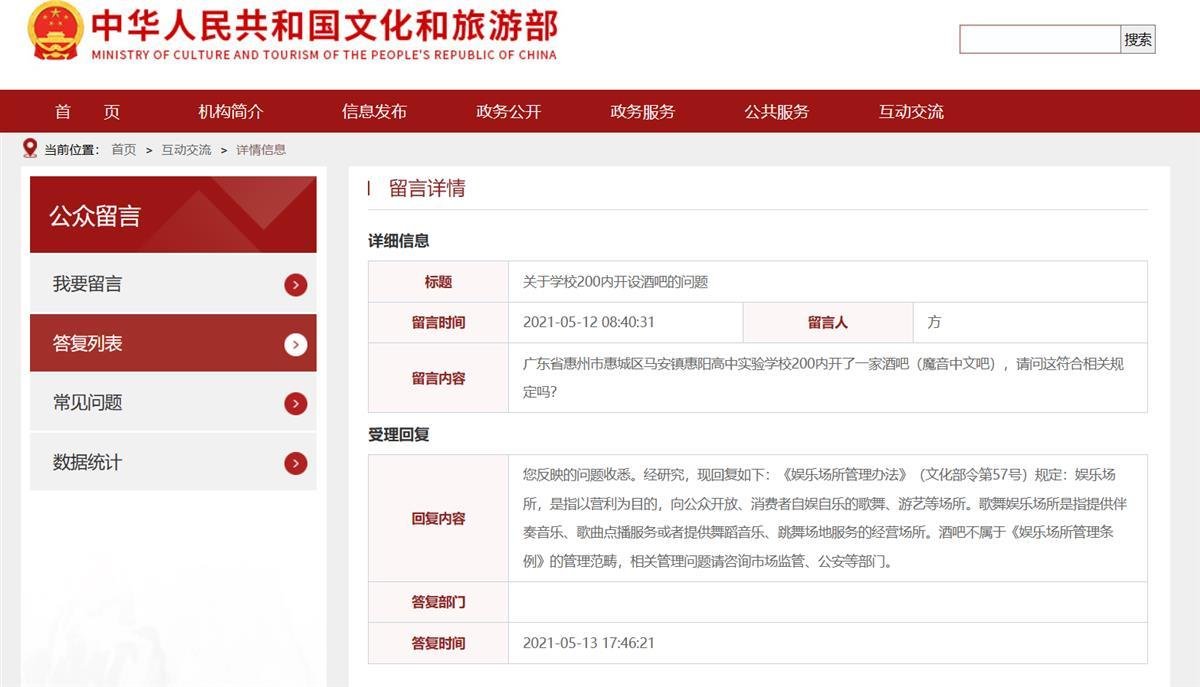Open the 信息发布 navigation menu
The image size is (1200, 687).
[x=372, y=112]
